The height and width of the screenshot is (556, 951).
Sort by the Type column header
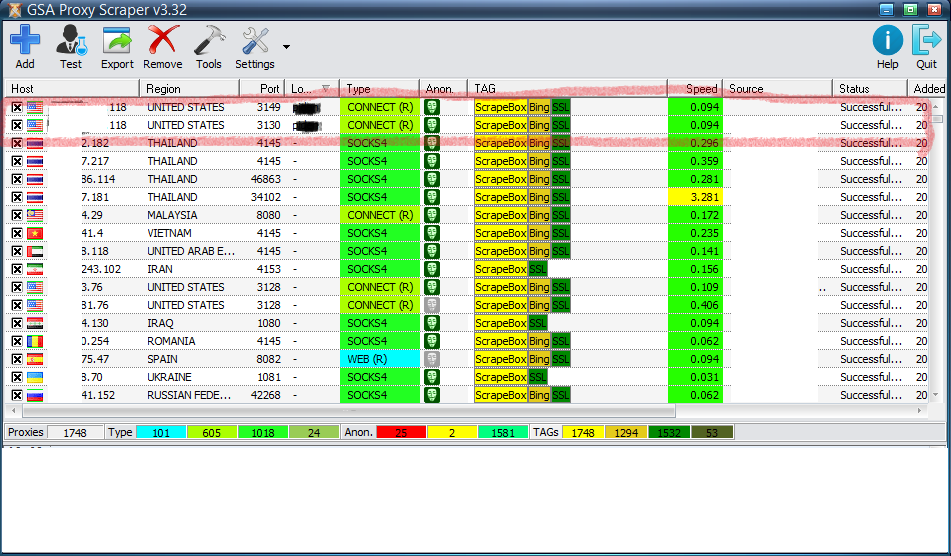click(380, 89)
